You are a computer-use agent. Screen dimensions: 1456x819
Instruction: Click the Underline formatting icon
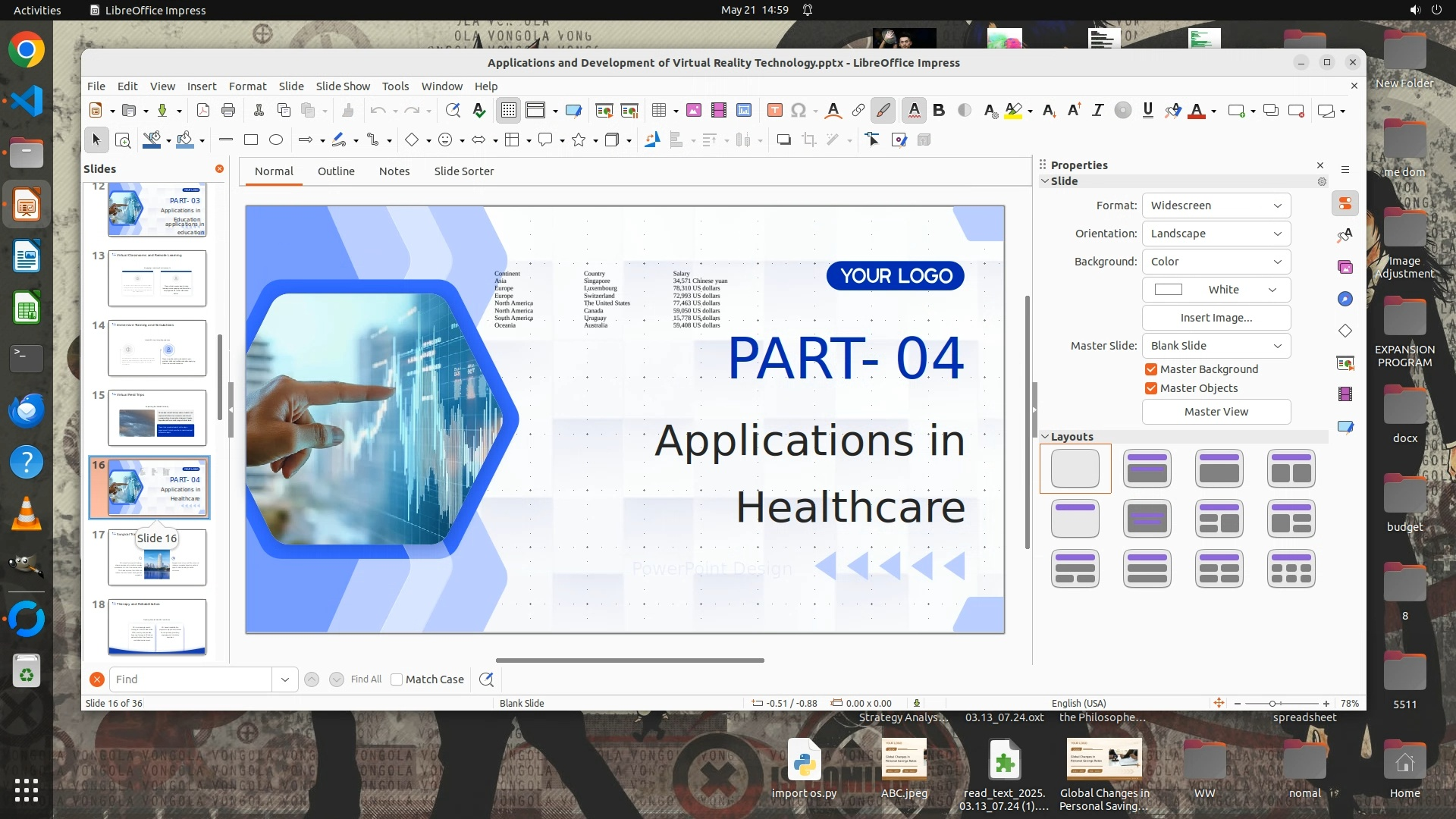click(1147, 111)
